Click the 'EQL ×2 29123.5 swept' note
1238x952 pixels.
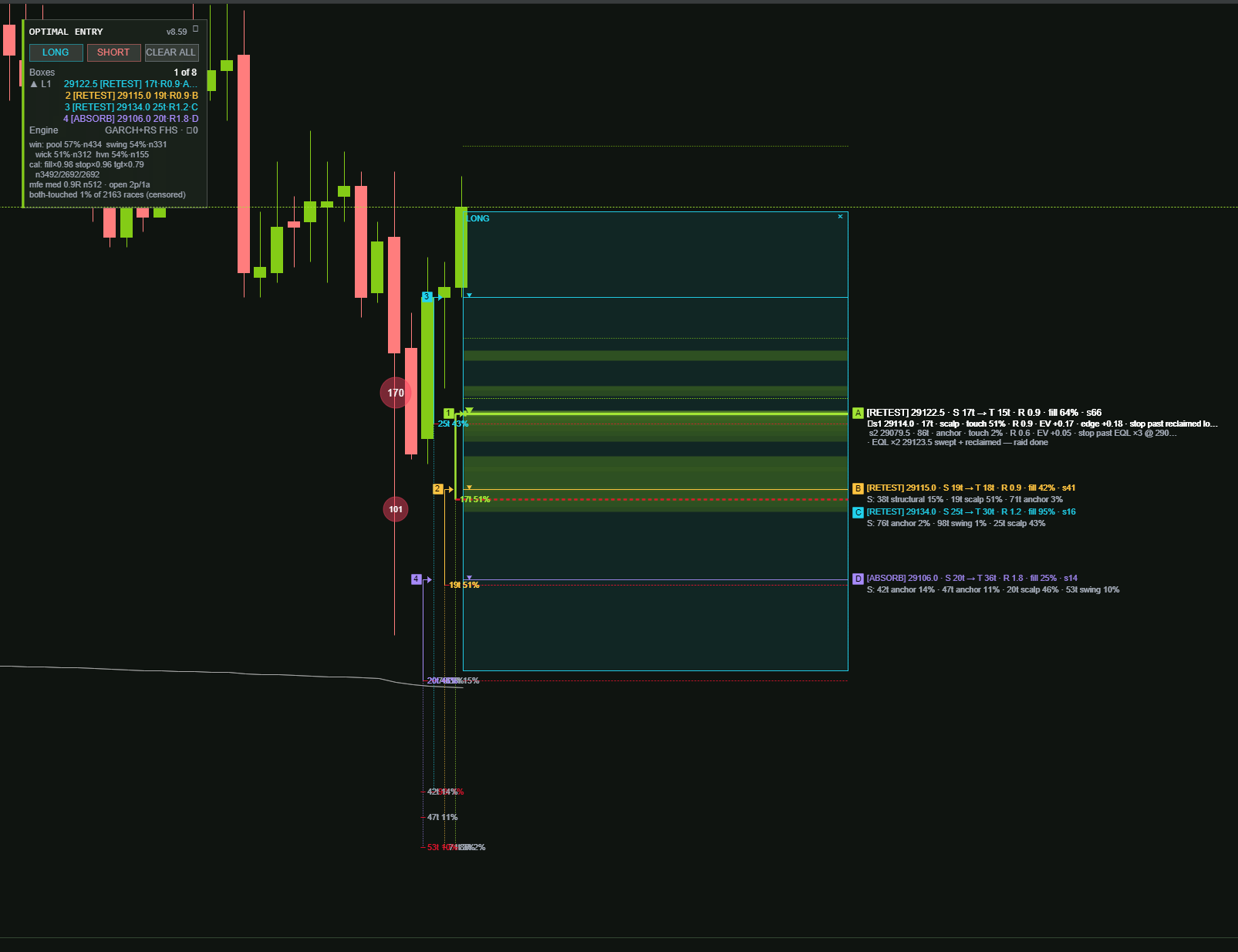[x=957, y=443]
